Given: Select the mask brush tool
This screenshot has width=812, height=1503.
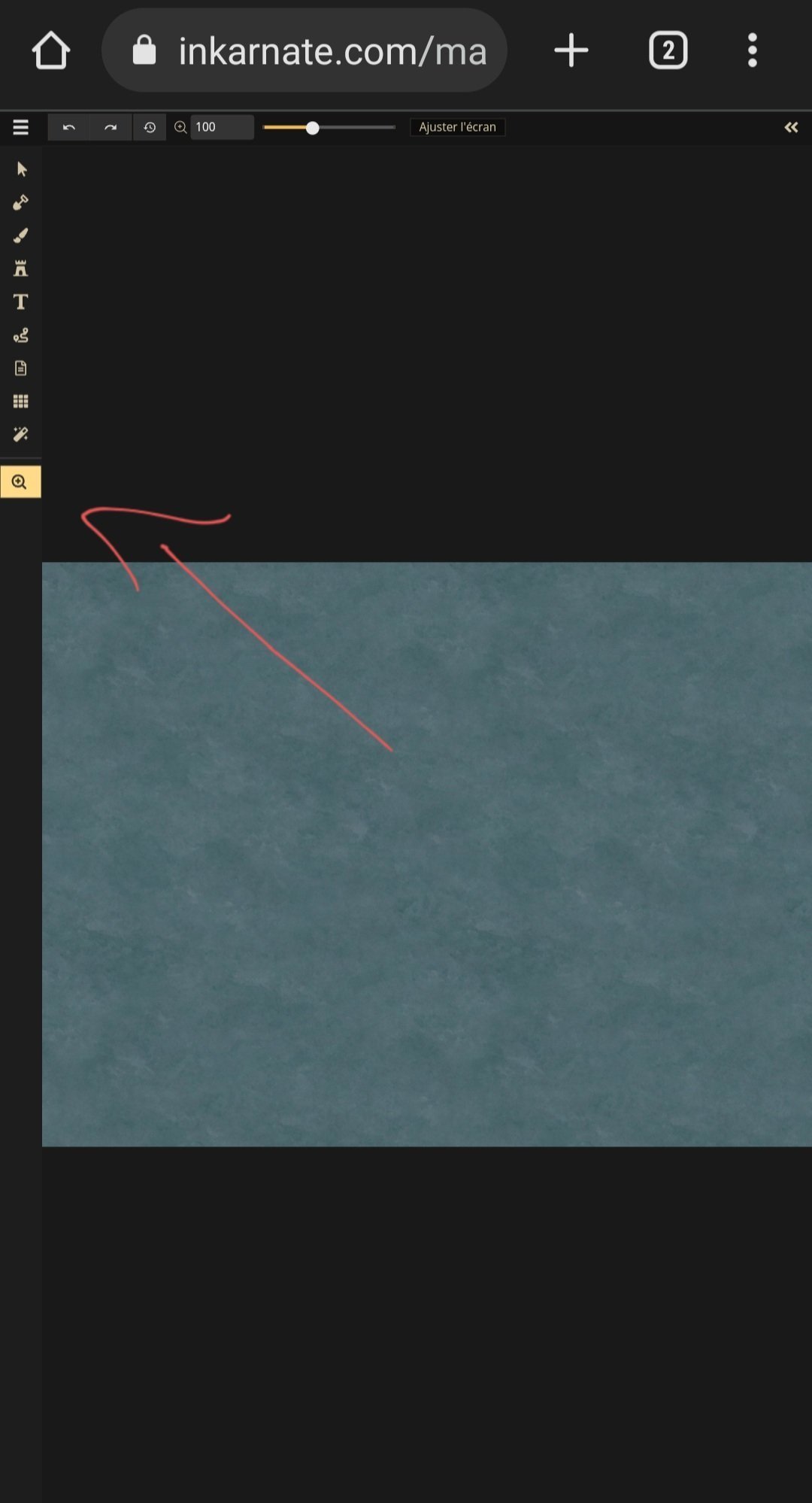Looking at the screenshot, I should pyautogui.click(x=21, y=202).
